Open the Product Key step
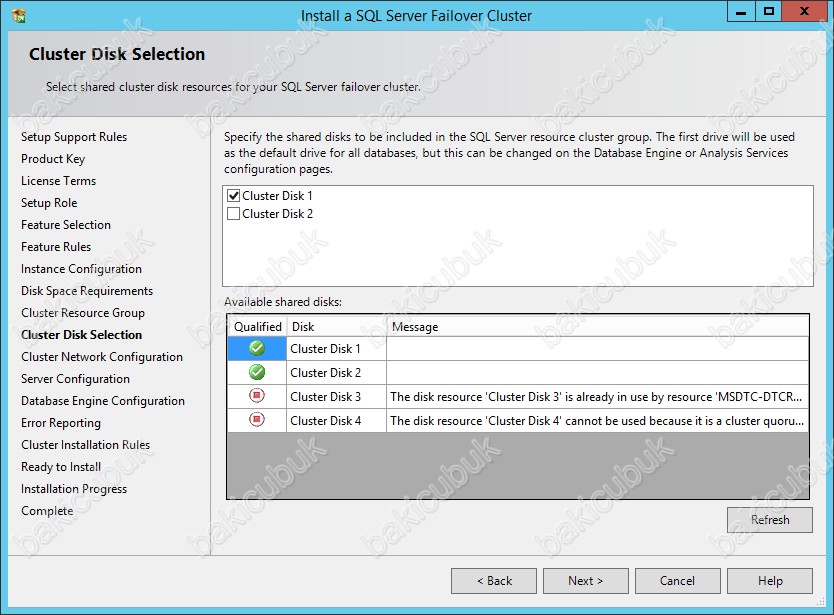The image size is (834, 615). click(x=53, y=159)
